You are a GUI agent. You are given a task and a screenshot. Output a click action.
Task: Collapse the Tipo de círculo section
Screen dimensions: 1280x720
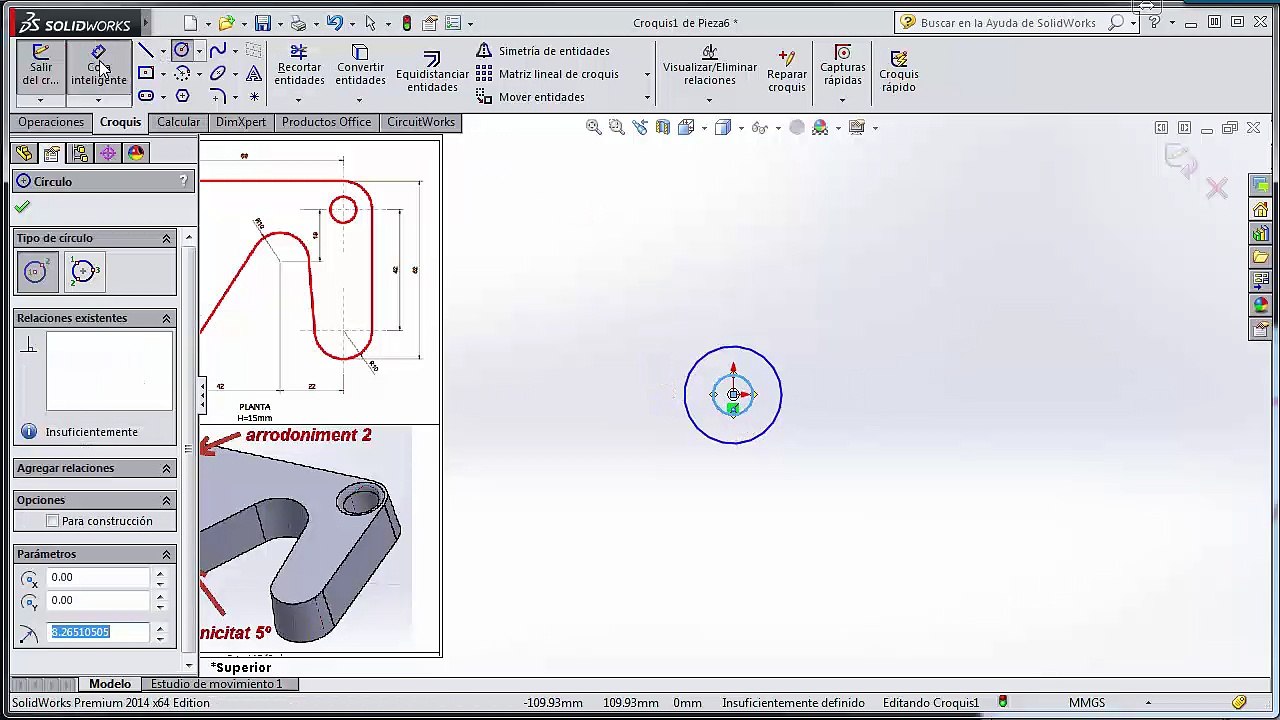[x=167, y=238]
